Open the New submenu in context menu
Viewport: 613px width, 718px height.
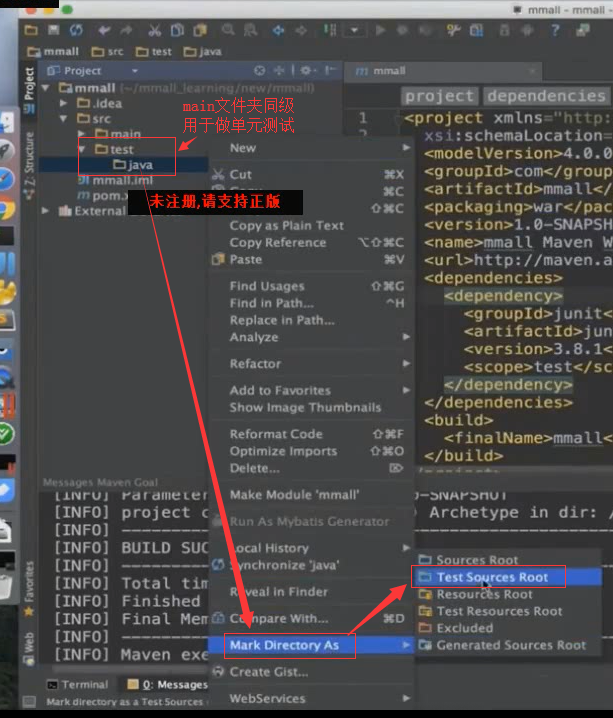click(x=311, y=148)
